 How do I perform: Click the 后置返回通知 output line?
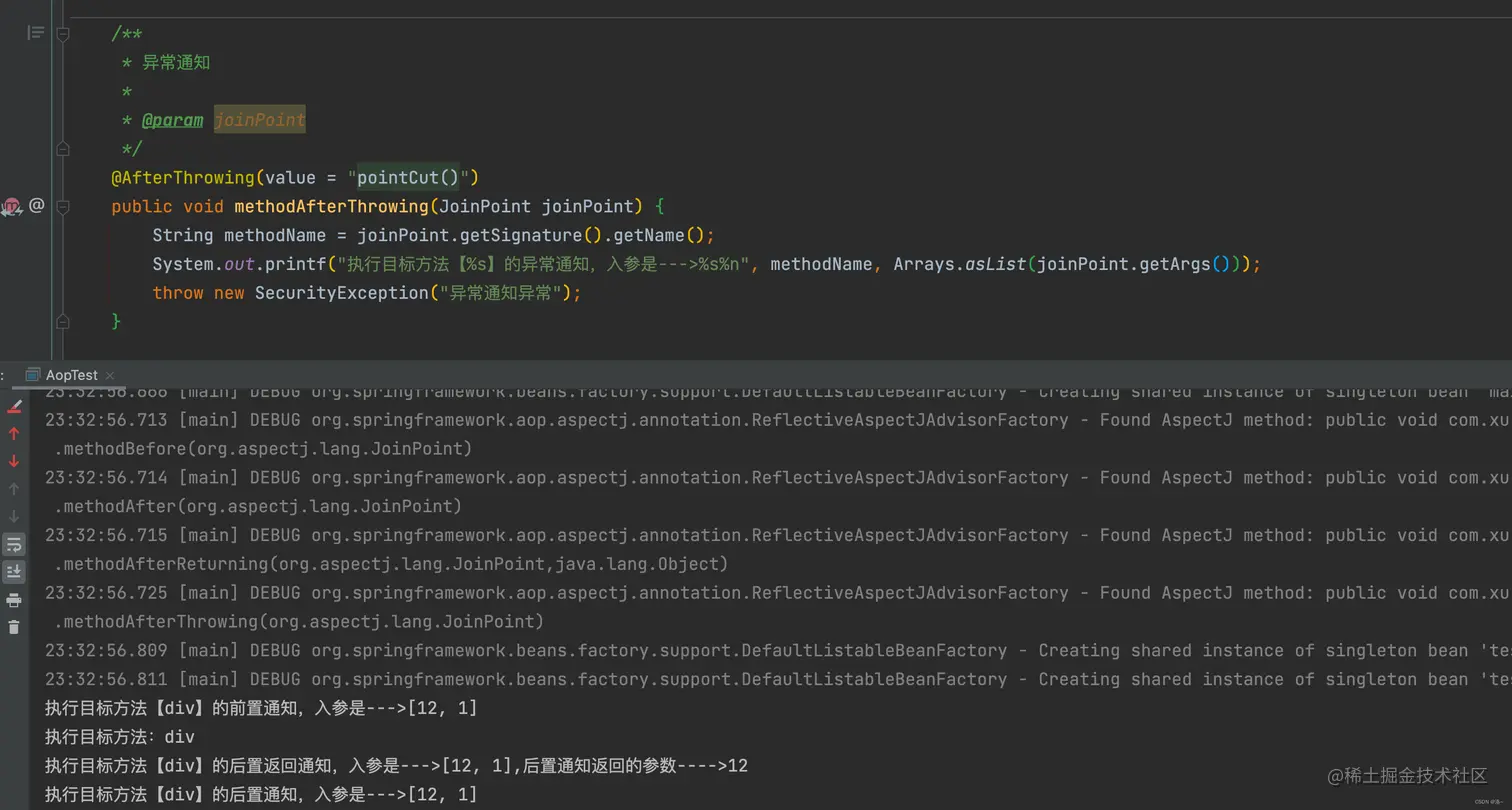coord(396,766)
